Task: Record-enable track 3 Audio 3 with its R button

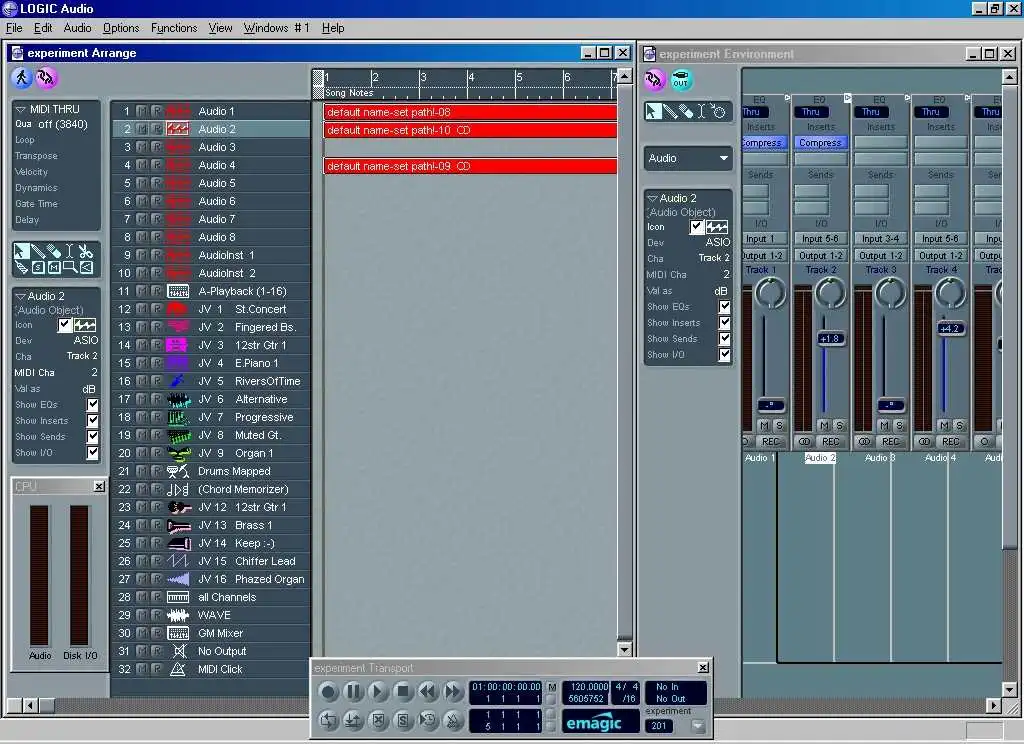Action: click(156, 147)
